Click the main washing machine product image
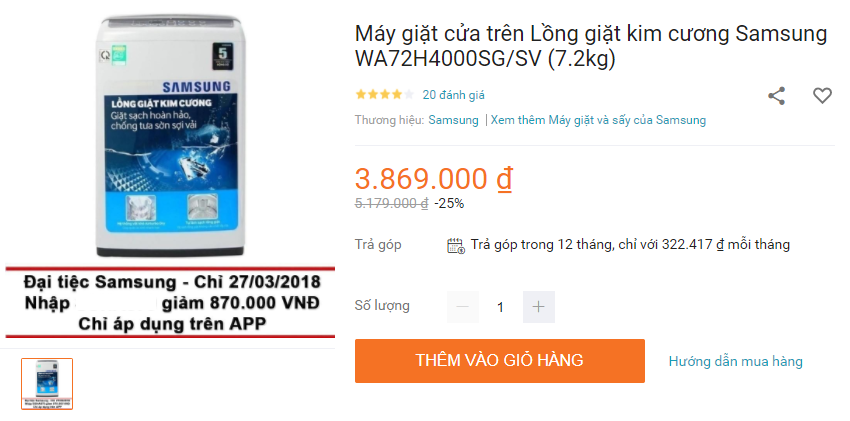The image size is (850, 421). (x=169, y=137)
